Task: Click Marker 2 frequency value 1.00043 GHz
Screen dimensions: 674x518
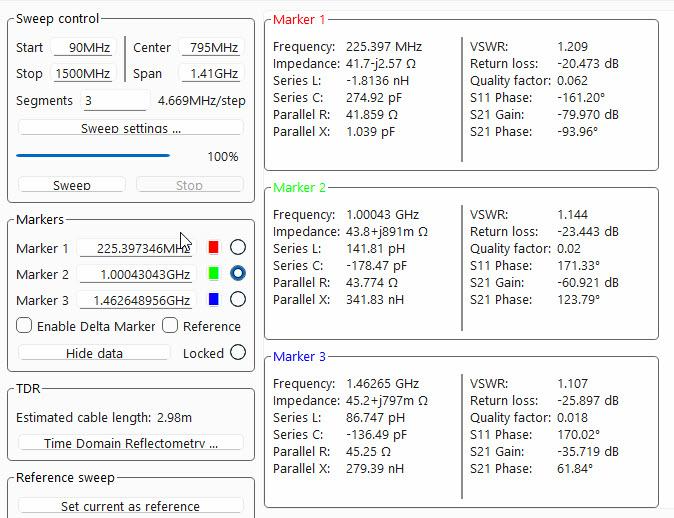Action: [383, 215]
